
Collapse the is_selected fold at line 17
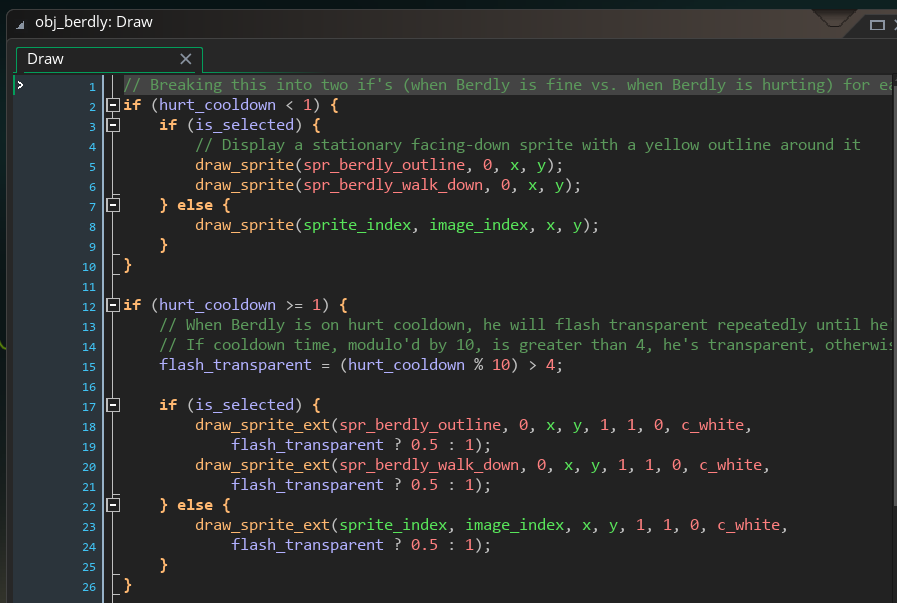[x=113, y=405]
